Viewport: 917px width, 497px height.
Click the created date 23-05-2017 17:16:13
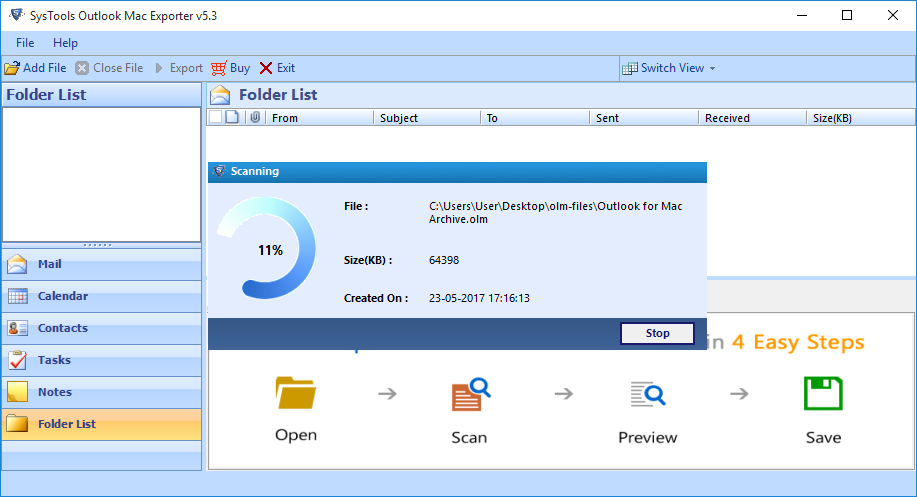[x=479, y=298]
